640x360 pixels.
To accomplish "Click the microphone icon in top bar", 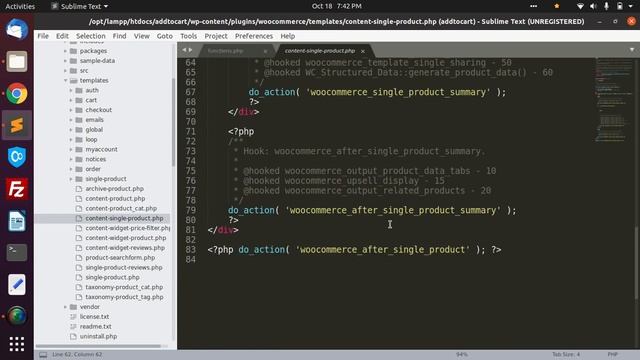I will coord(607,6).
